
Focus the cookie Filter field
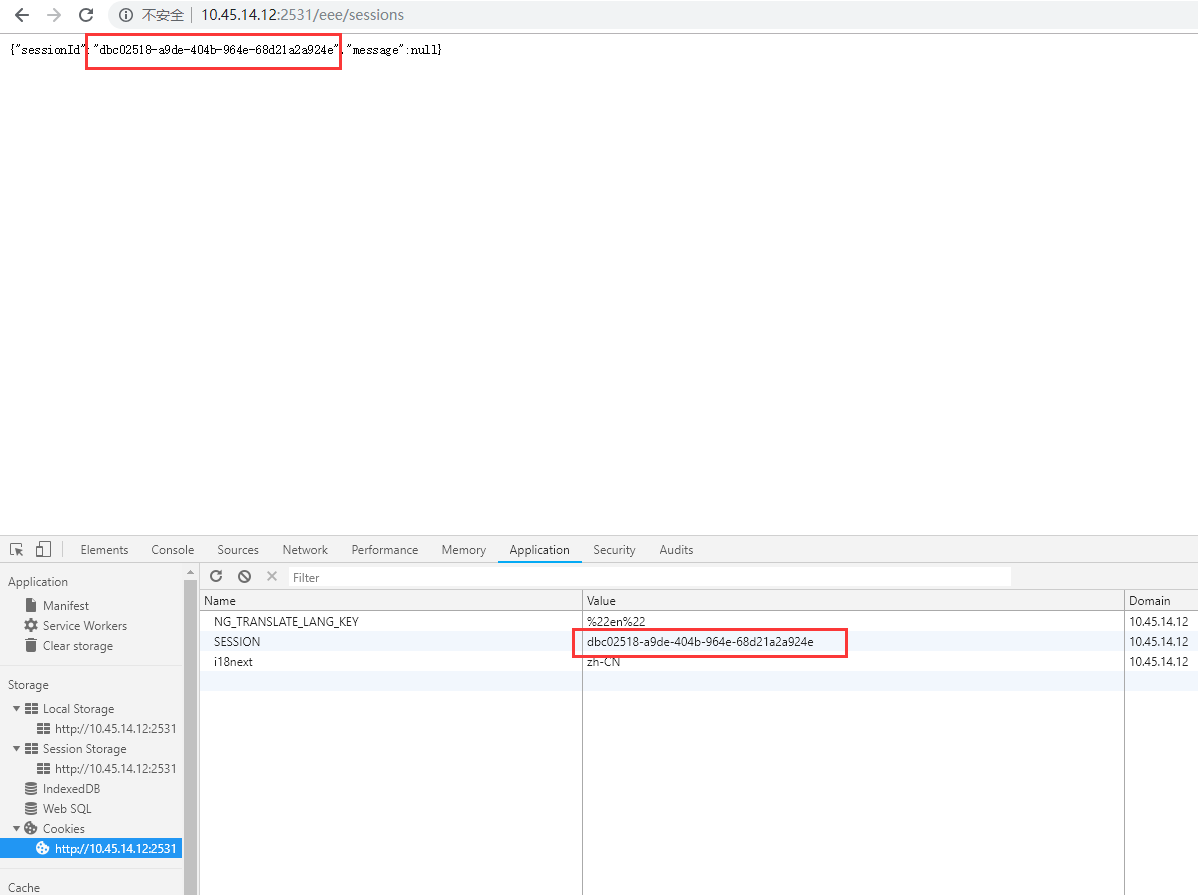[649, 577]
